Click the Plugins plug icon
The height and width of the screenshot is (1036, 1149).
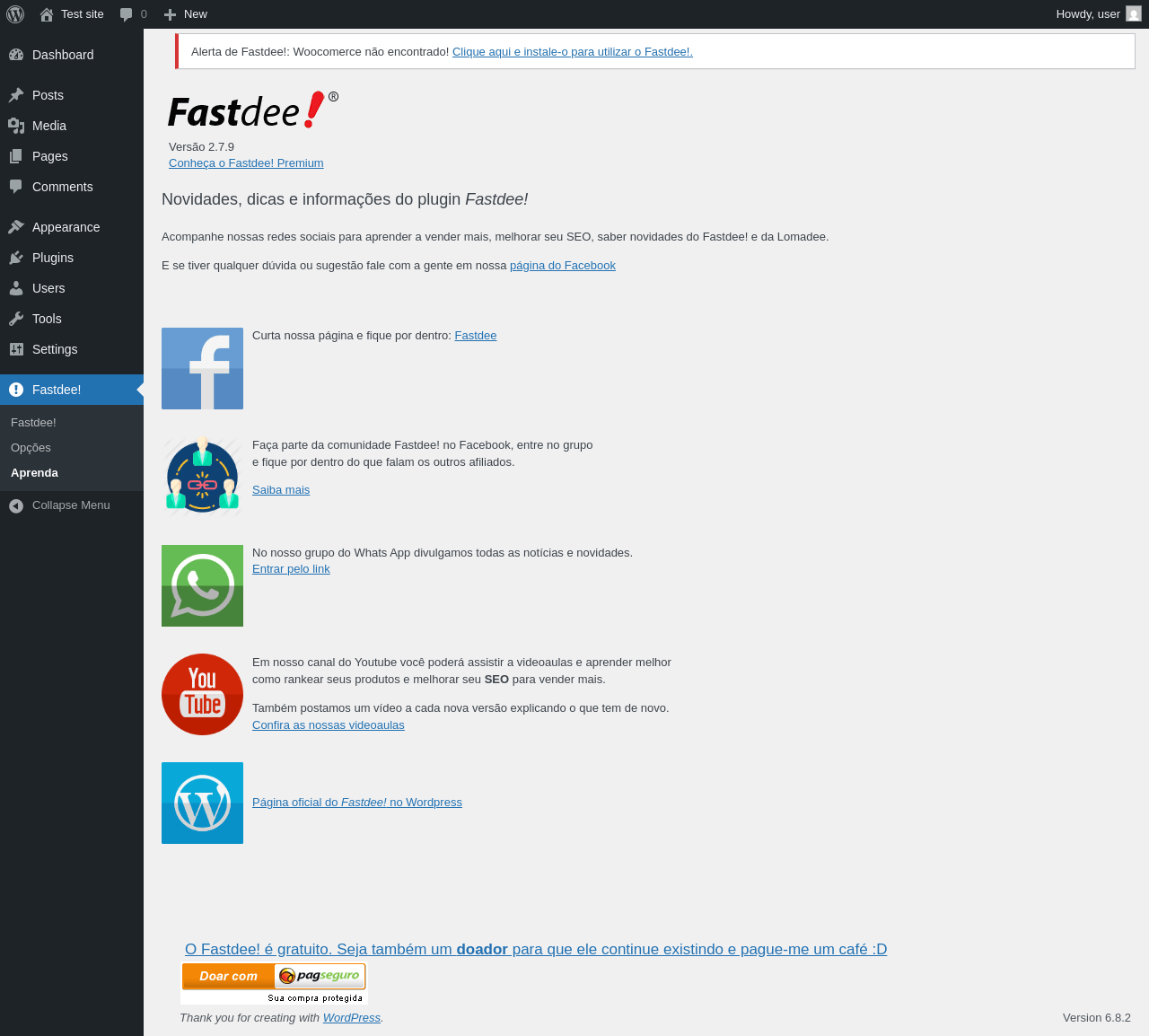pos(16,258)
